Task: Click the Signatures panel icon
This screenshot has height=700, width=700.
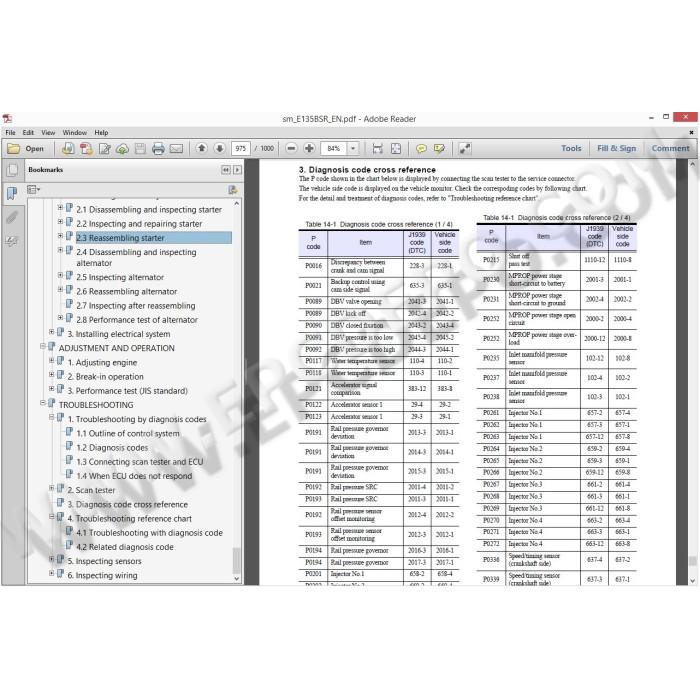Action: coord(12,242)
